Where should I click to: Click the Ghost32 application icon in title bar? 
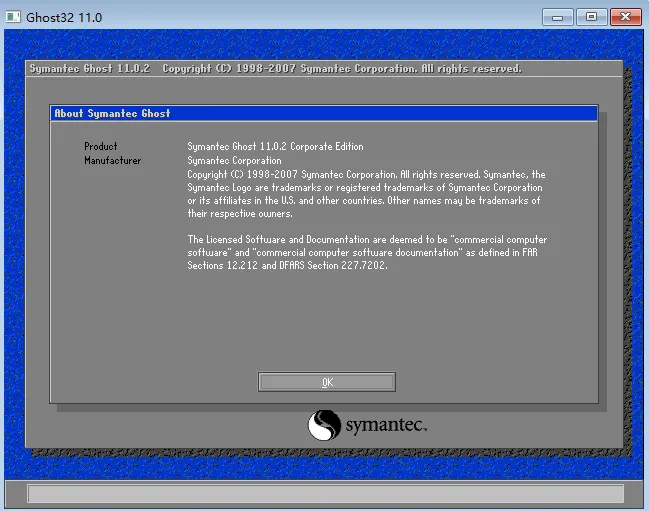pos(13,17)
